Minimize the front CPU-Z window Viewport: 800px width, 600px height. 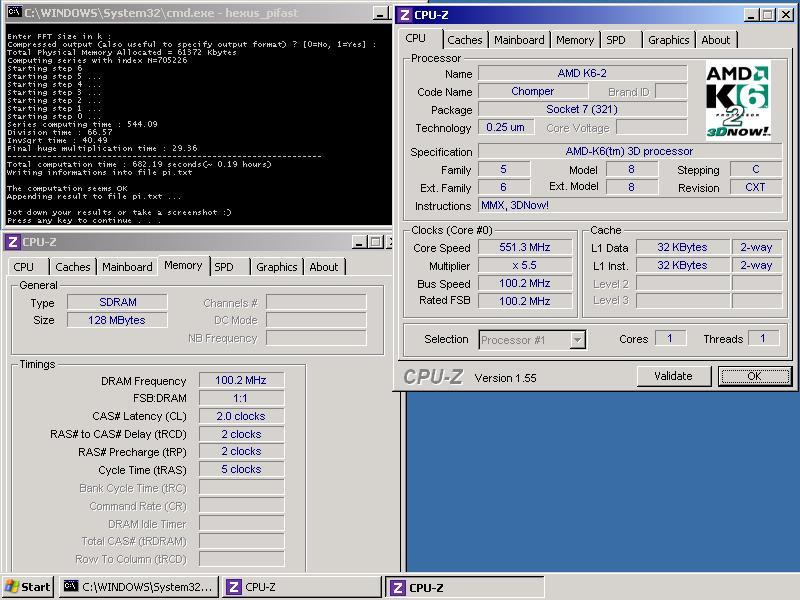[751, 15]
